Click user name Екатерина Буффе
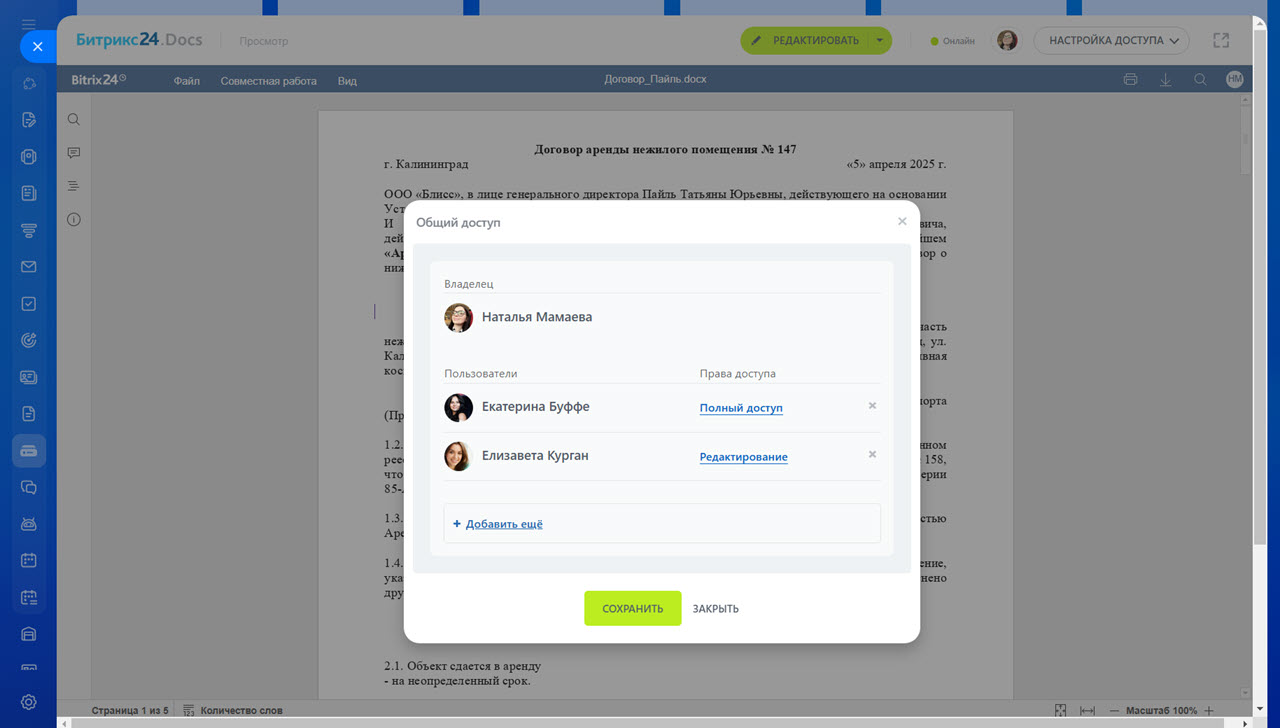Viewport: 1280px width, 728px height. (536, 407)
